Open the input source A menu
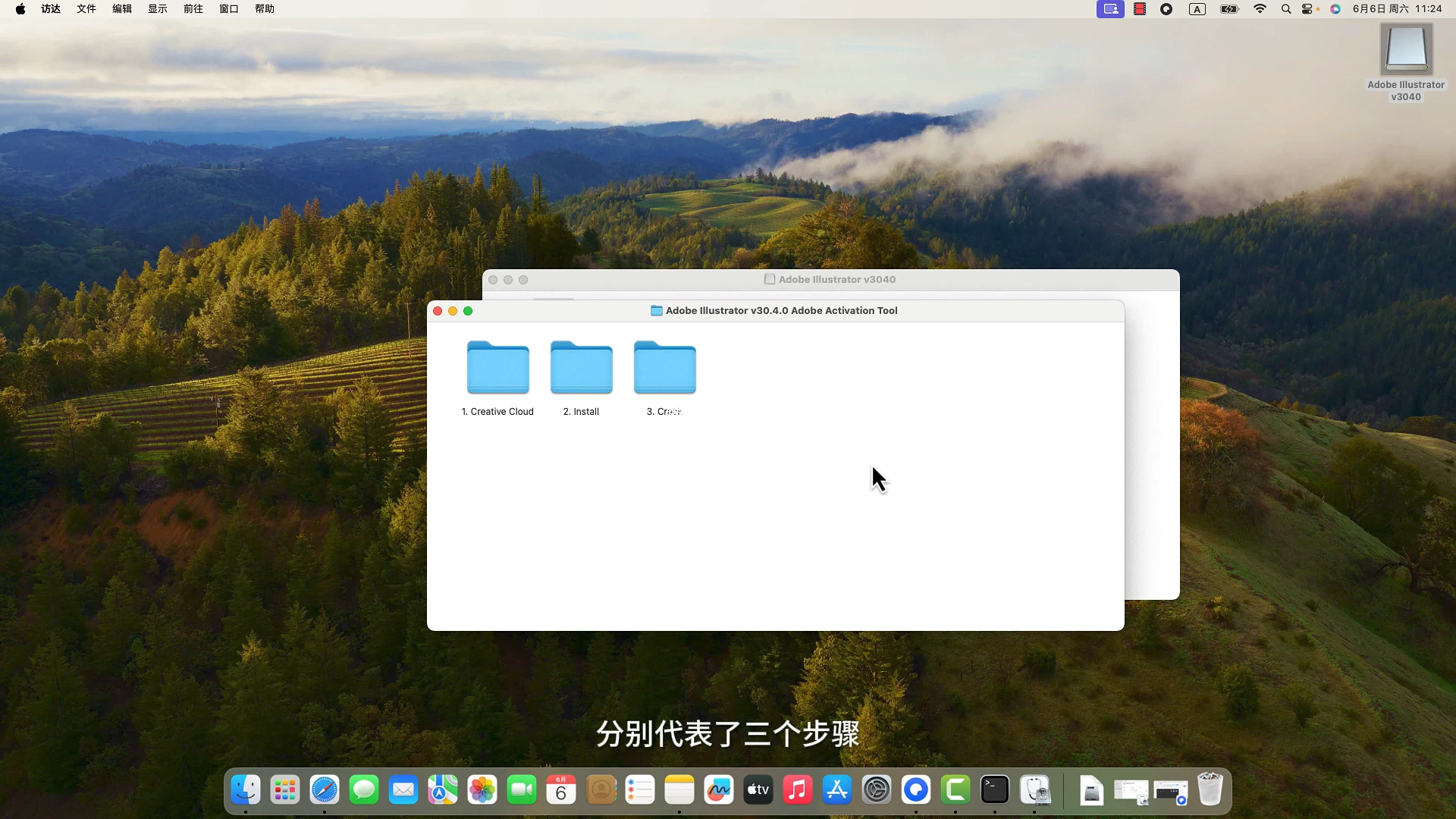1456x819 pixels. (1197, 9)
